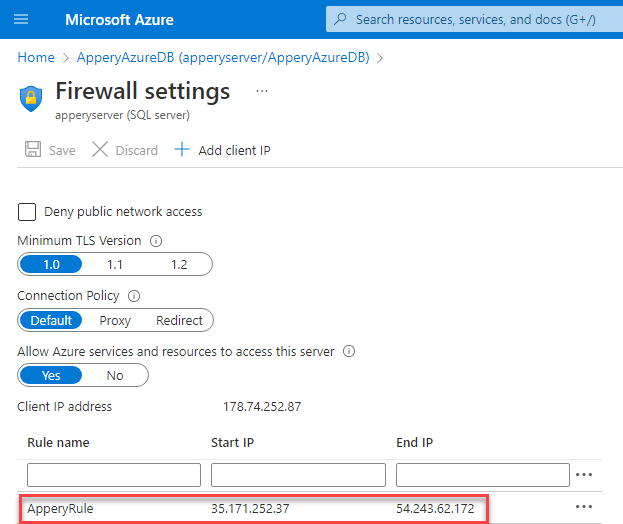Open the ellipsis next to Firewall settings title
The height and width of the screenshot is (524, 623).
coord(262,91)
